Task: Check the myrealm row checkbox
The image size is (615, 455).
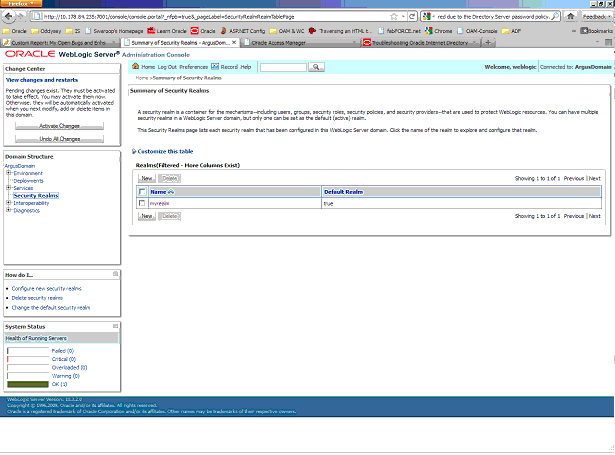Action: (x=142, y=203)
